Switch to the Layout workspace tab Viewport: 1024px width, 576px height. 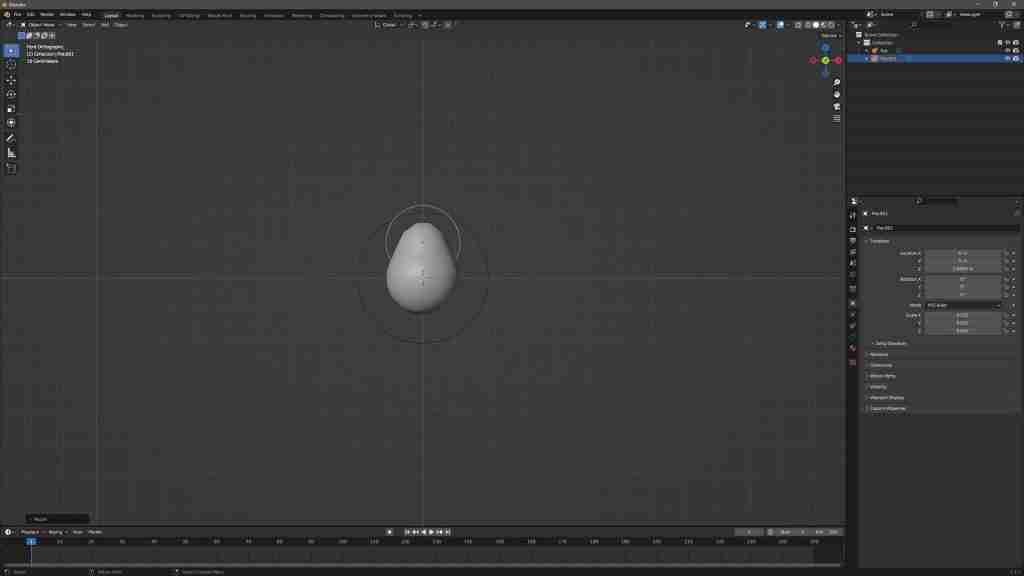[x=112, y=15]
